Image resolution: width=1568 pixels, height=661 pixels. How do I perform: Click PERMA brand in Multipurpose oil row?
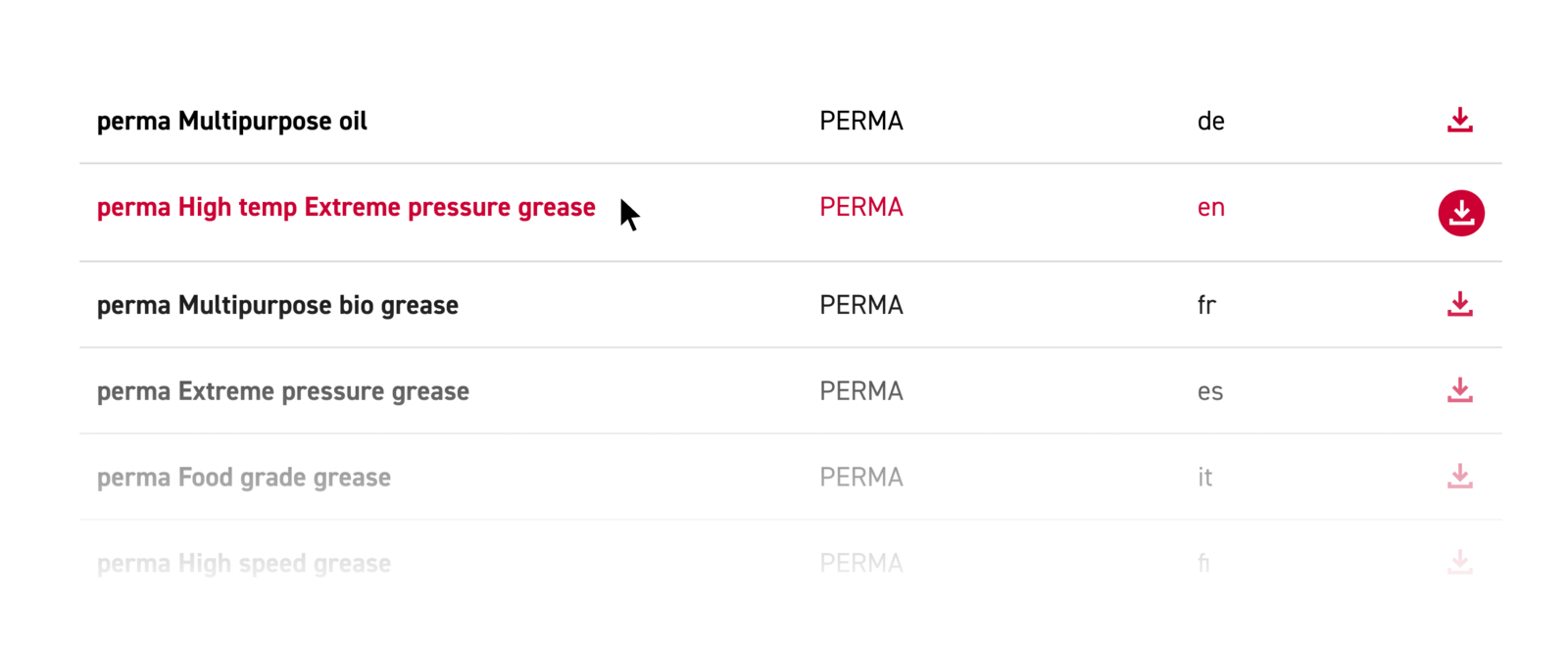coord(861,122)
